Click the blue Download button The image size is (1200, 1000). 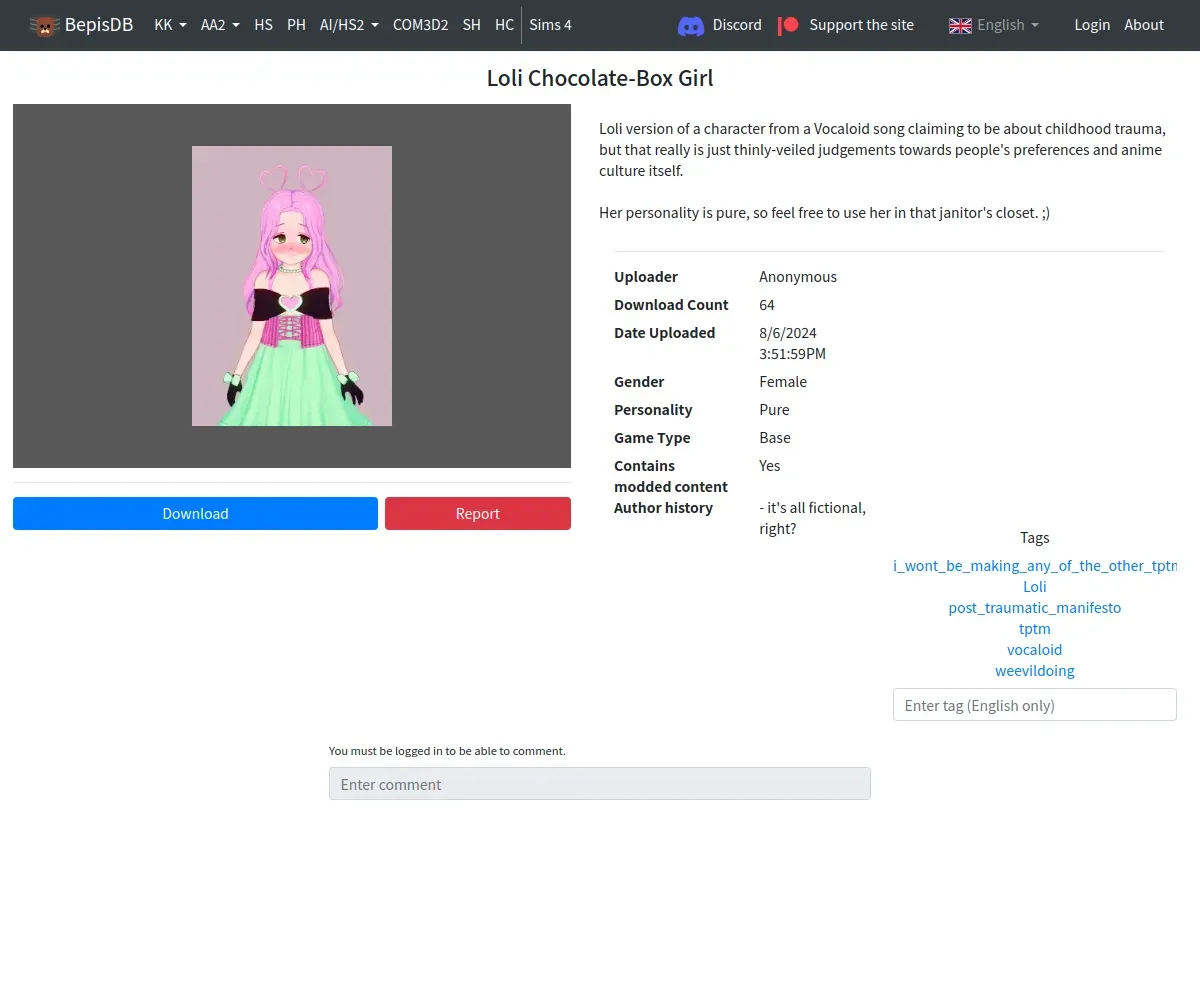tap(195, 514)
